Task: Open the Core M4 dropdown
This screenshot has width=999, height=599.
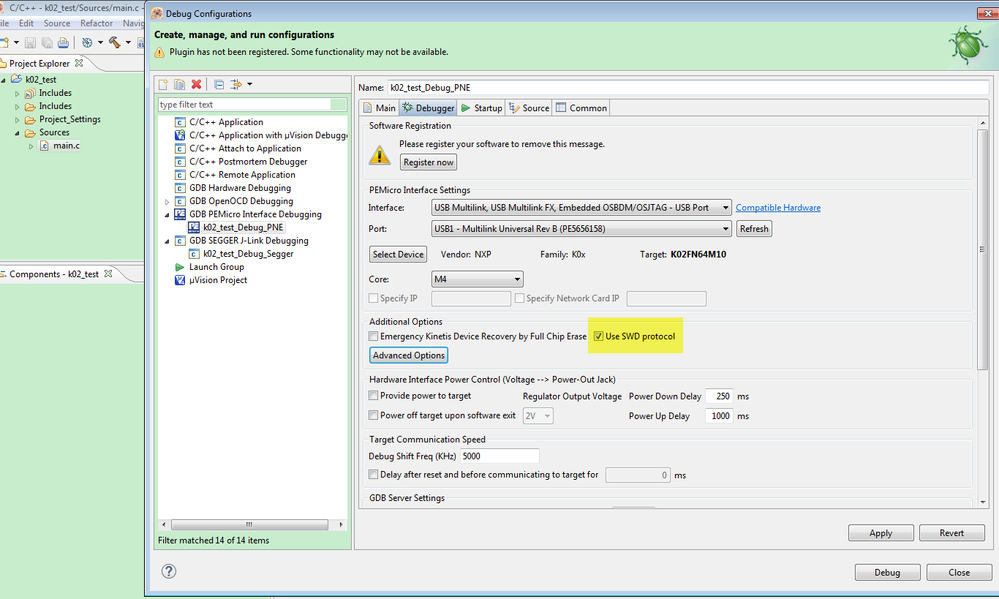Action: [477, 279]
